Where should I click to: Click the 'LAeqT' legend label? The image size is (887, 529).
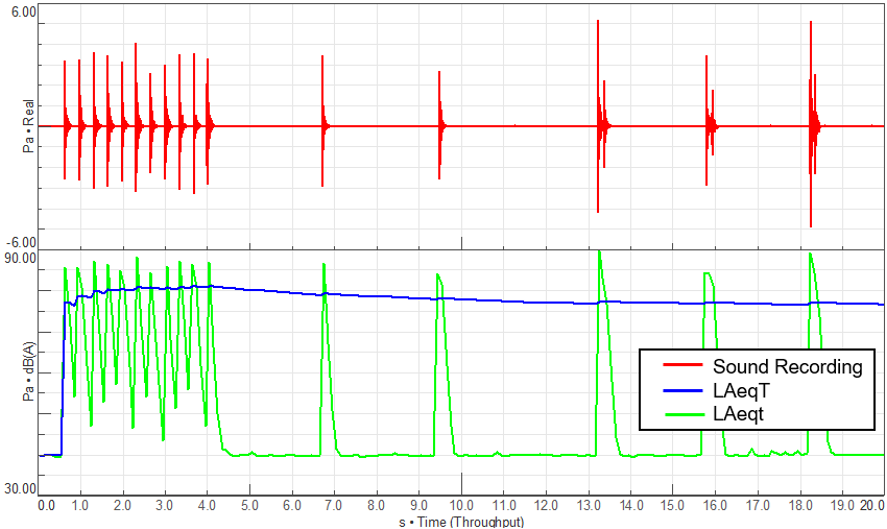[741, 390]
